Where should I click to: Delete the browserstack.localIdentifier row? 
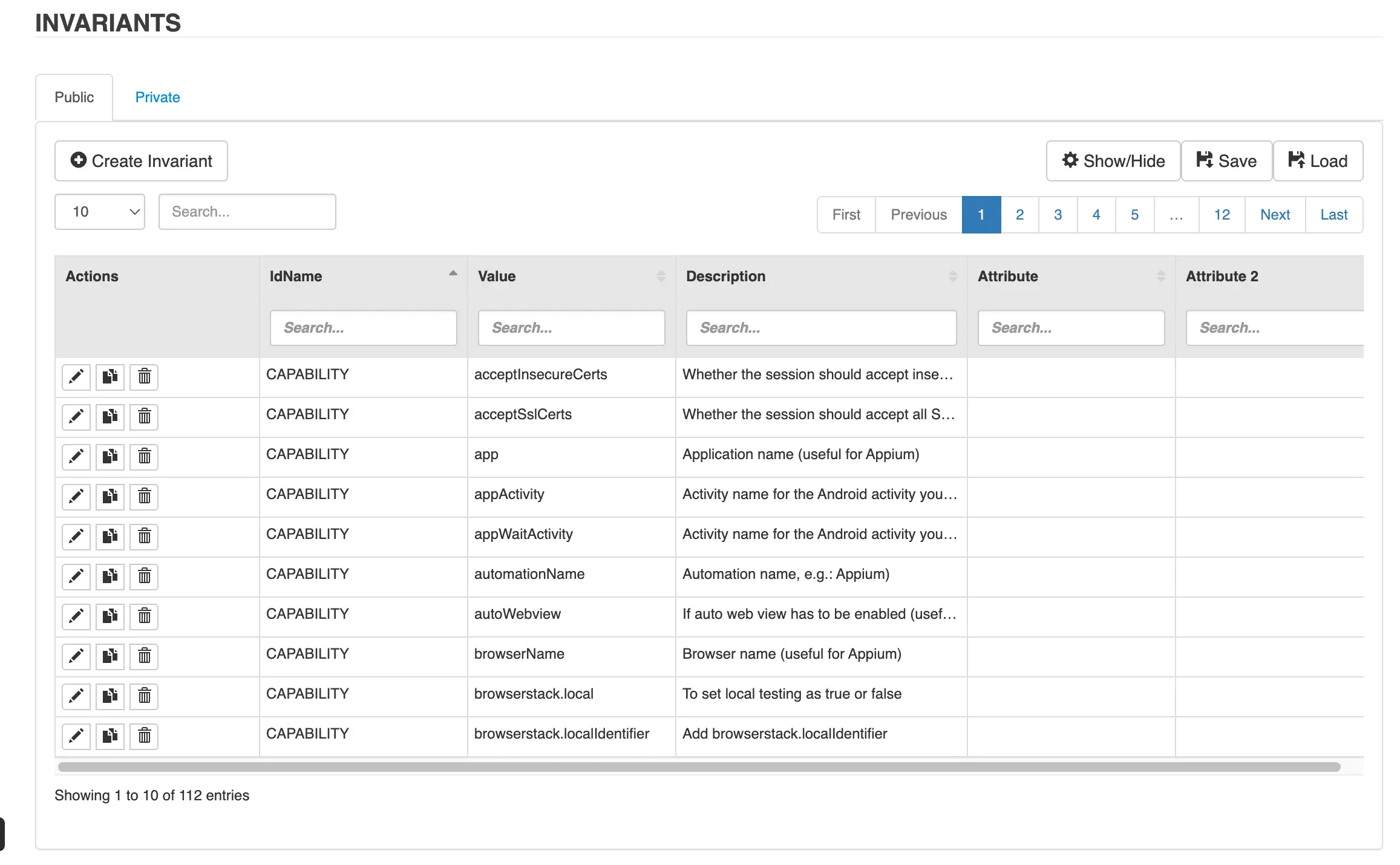coord(144,736)
